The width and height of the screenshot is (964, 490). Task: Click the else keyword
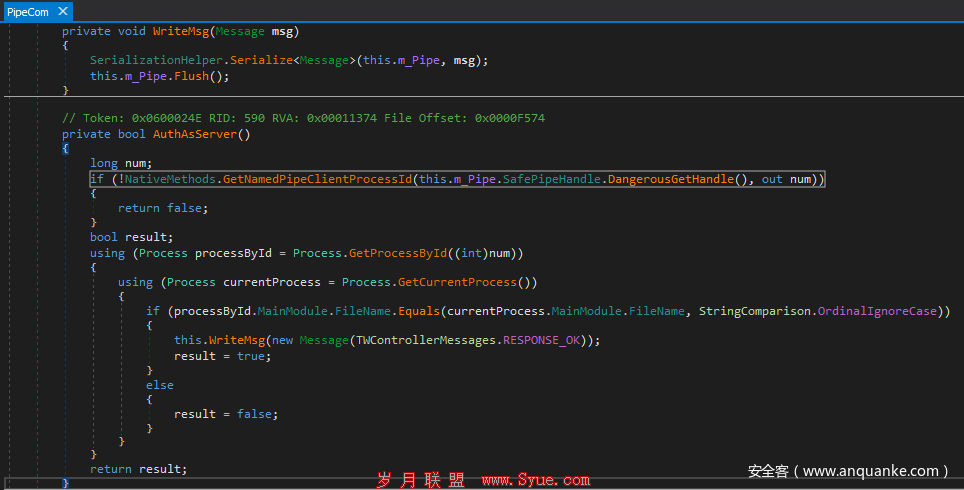(160, 385)
